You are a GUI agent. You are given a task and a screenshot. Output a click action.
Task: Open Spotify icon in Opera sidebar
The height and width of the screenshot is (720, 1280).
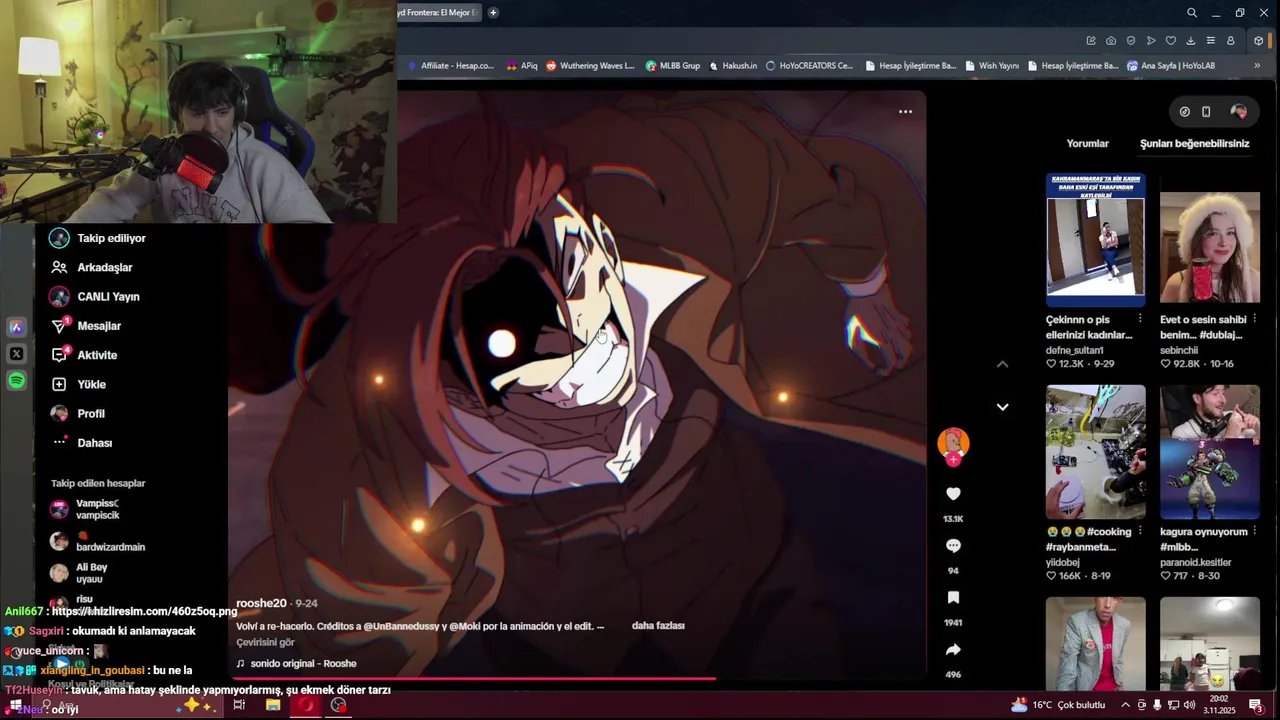point(16,380)
